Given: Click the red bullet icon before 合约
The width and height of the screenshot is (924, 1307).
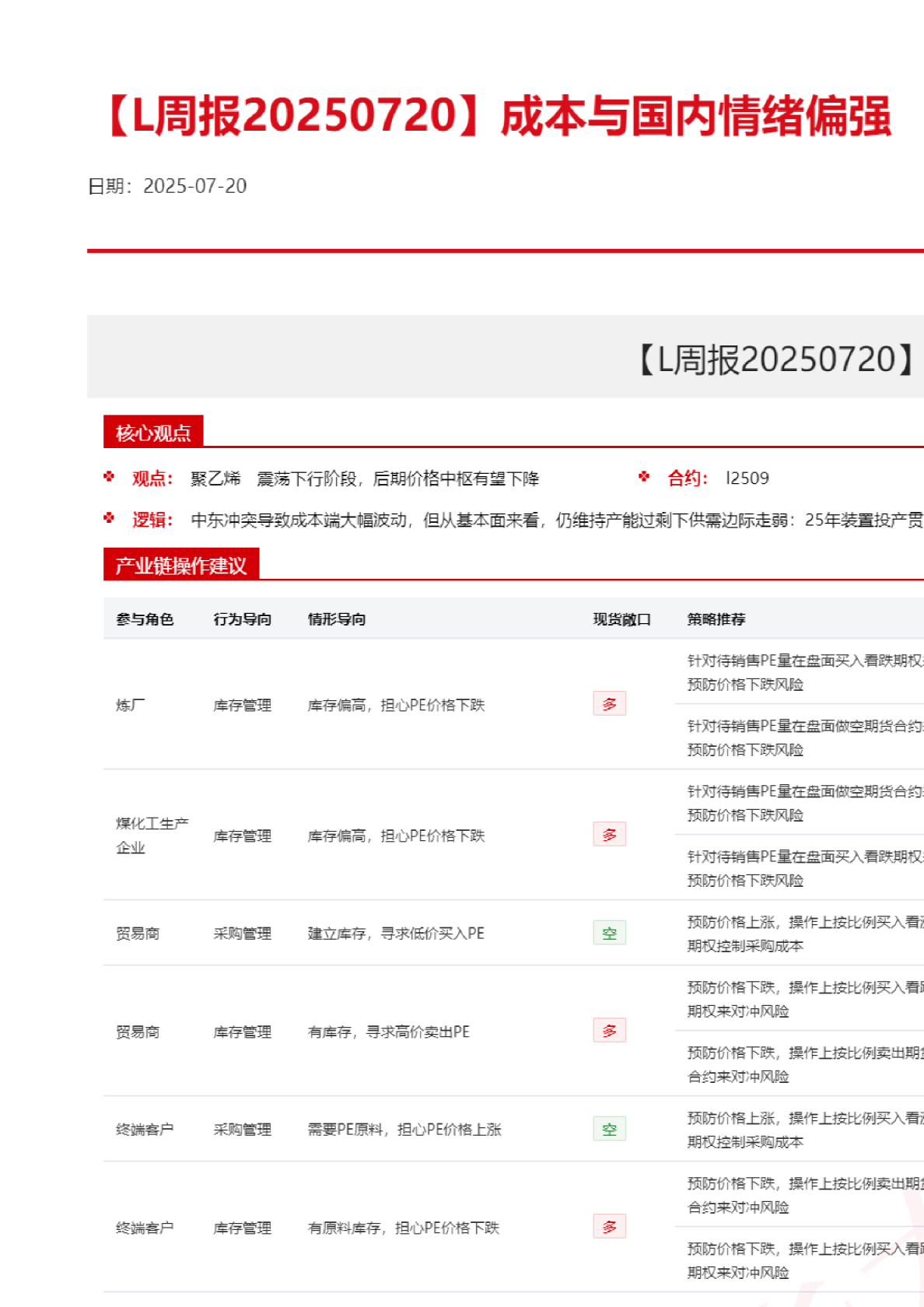Looking at the screenshot, I should 644,477.
